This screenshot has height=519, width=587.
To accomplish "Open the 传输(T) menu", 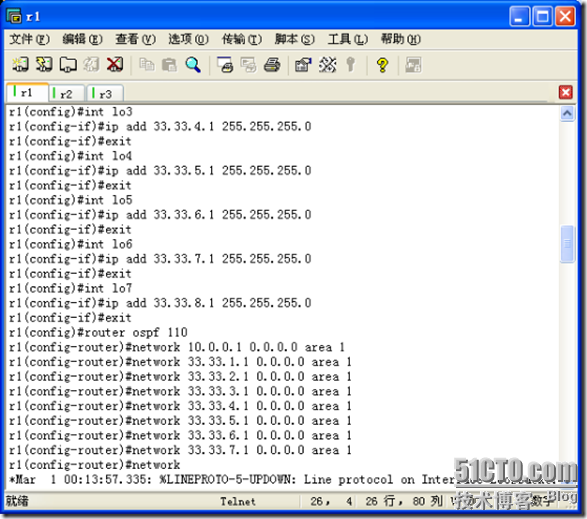I will (241, 39).
